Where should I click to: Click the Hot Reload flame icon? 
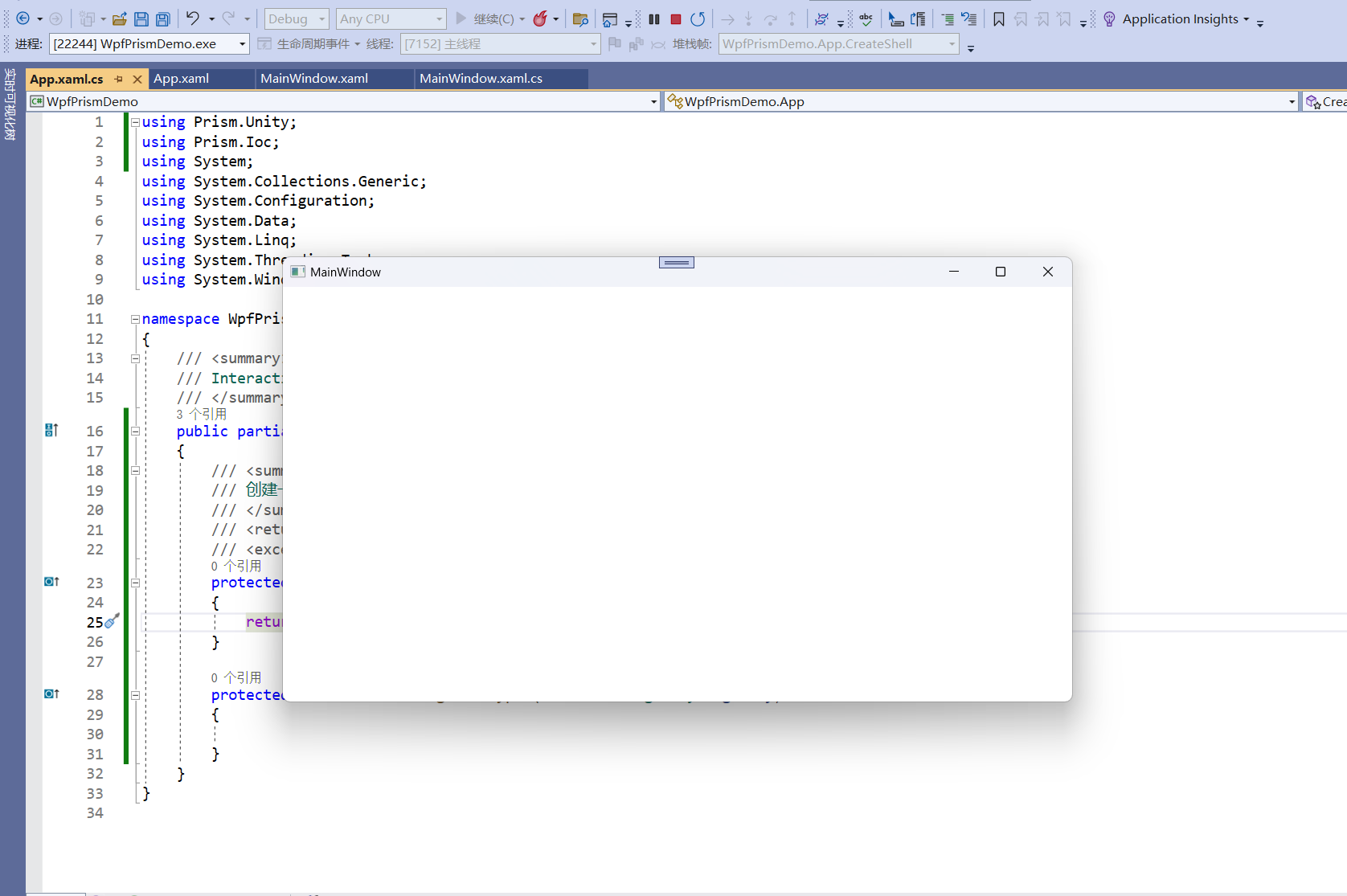click(541, 18)
